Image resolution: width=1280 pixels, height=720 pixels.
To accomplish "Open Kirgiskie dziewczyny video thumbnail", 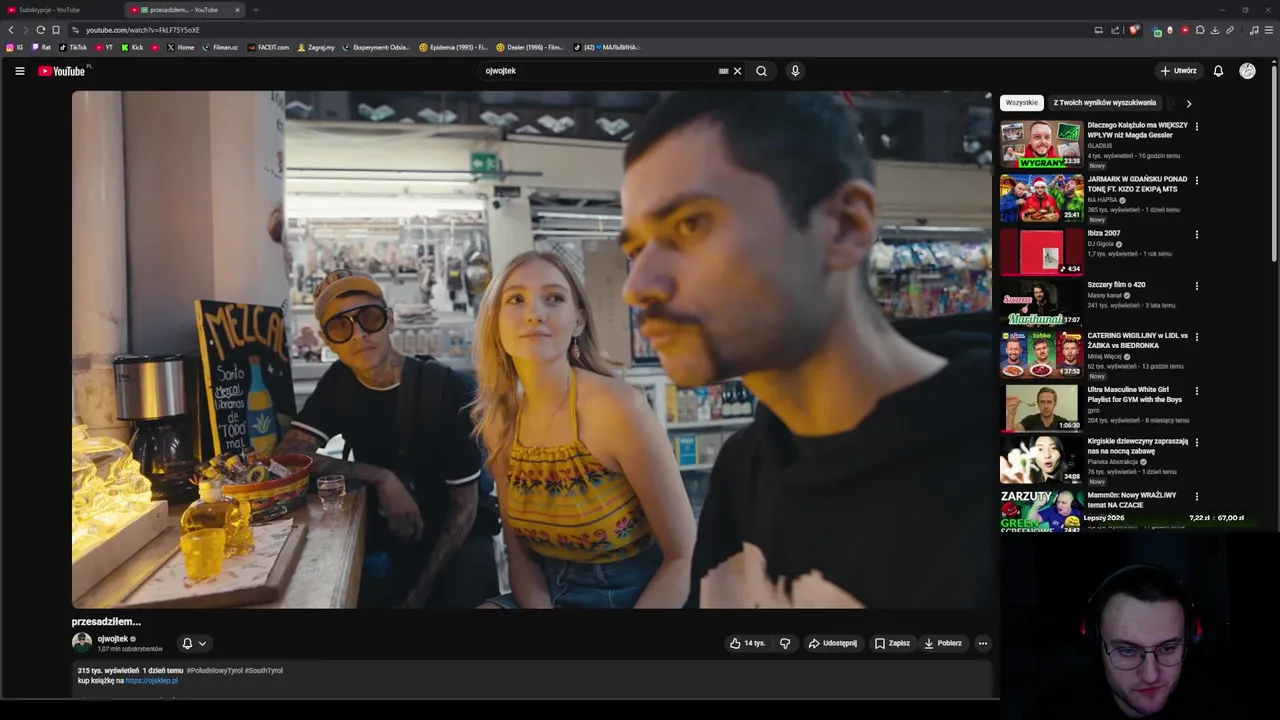I will (x=1042, y=459).
